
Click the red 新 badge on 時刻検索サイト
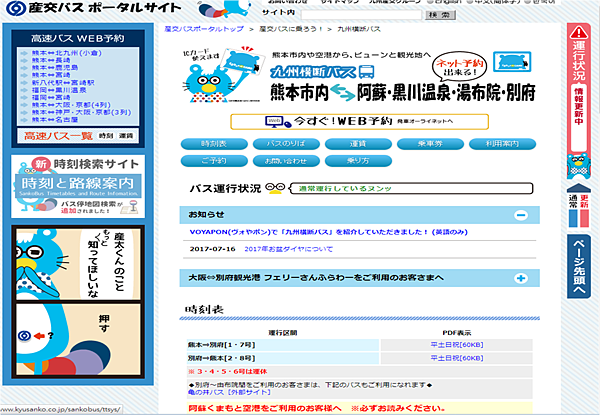tap(41, 164)
